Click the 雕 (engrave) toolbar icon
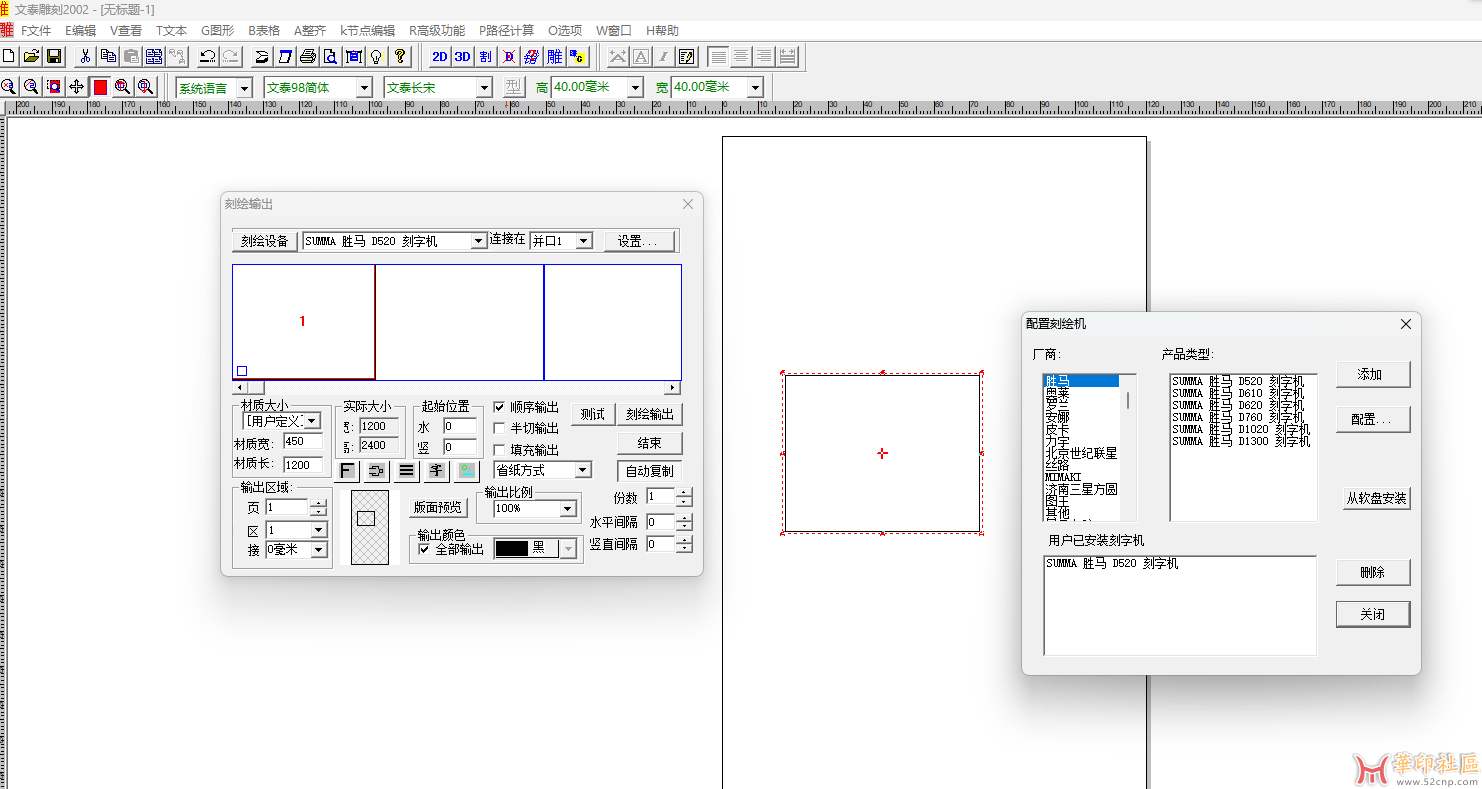This screenshot has height=789, width=1482. click(555, 56)
